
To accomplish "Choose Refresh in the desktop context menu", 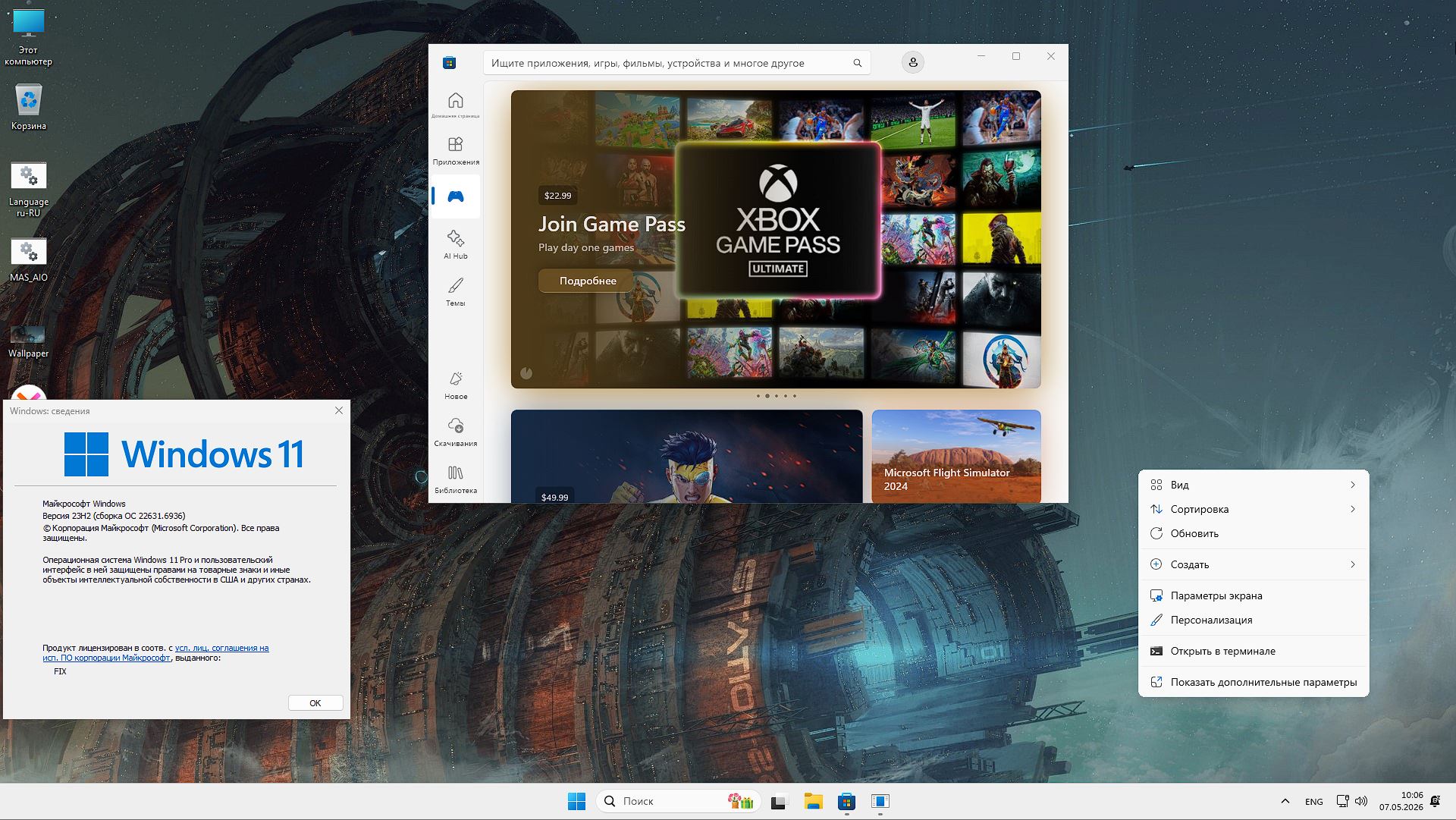I will pyautogui.click(x=1254, y=533).
